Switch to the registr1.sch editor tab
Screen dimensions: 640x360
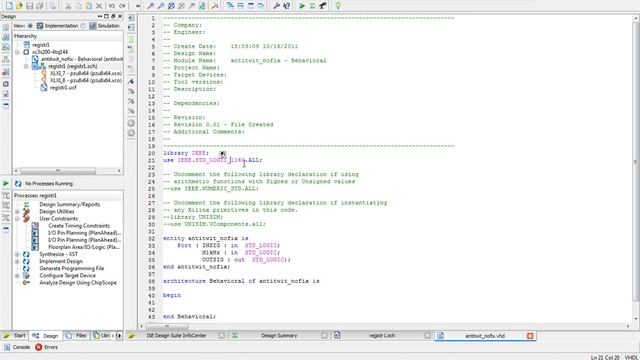click(x=382, y=336)
